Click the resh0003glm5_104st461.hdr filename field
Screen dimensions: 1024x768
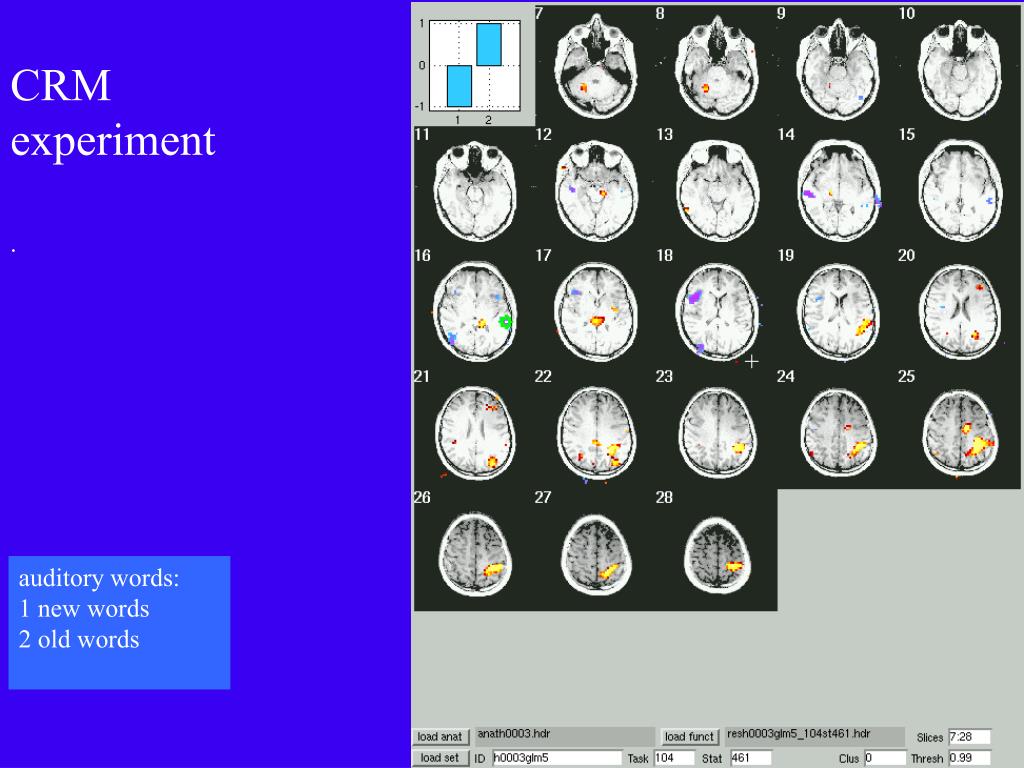(x=814, y=735)
